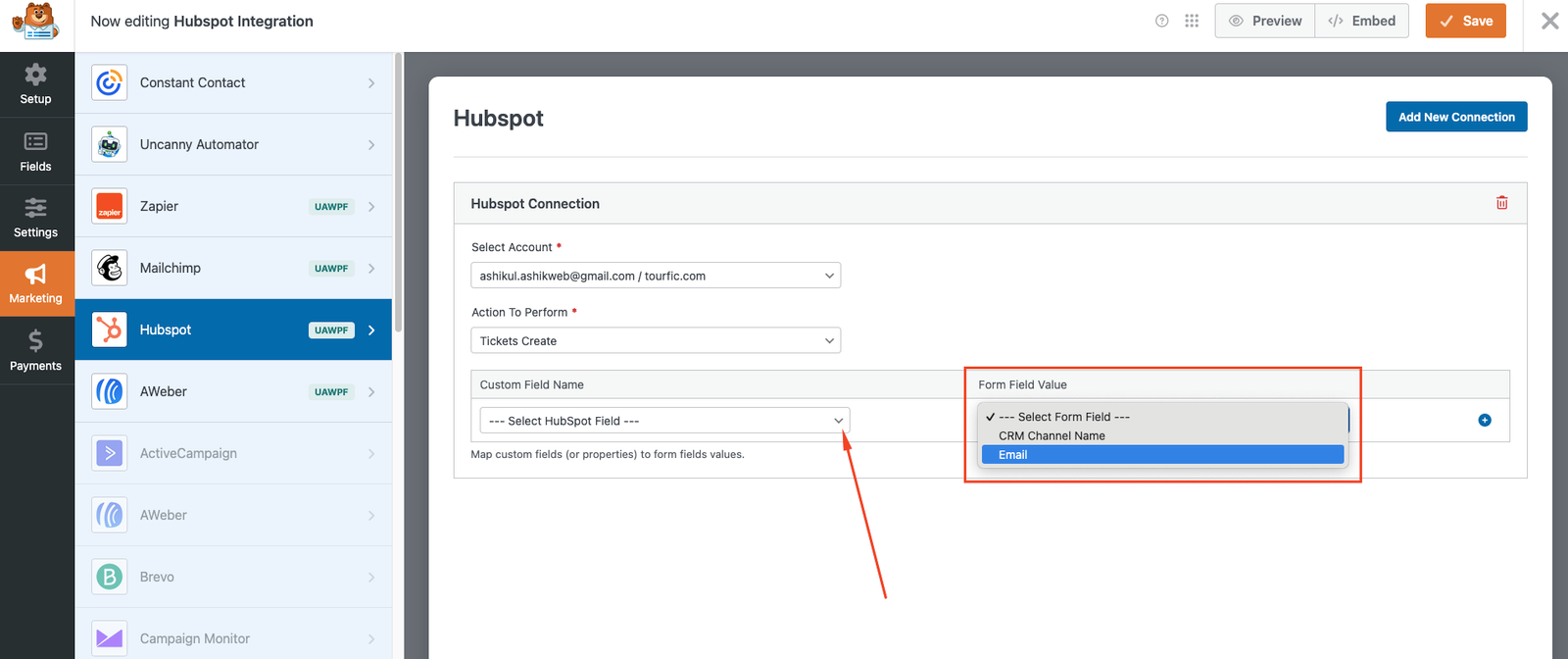Viewport: 1568px width, 659px height.
Task: Switch to the Fields sidebar tab
Action: 36,152
